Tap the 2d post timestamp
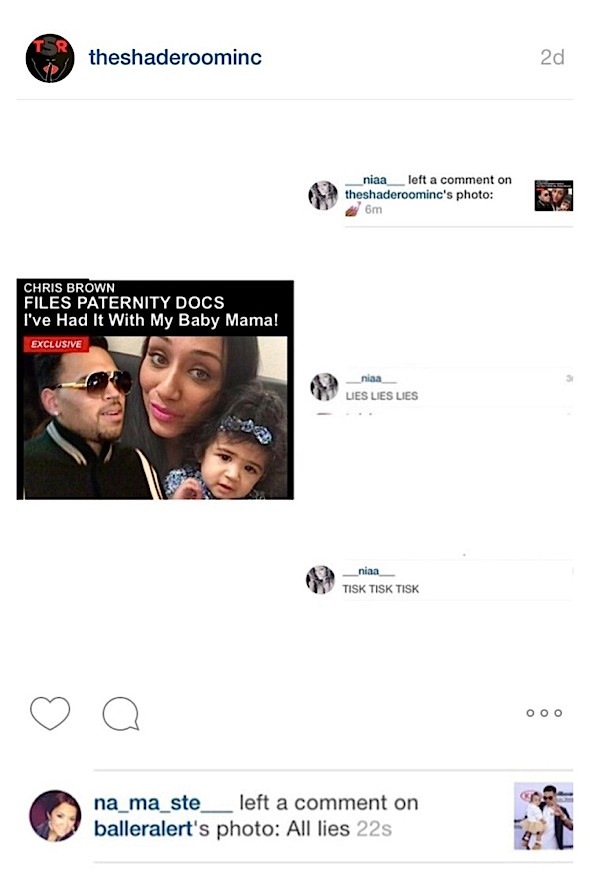The width and height of the screenshot is (590, 885). point(552,57)
